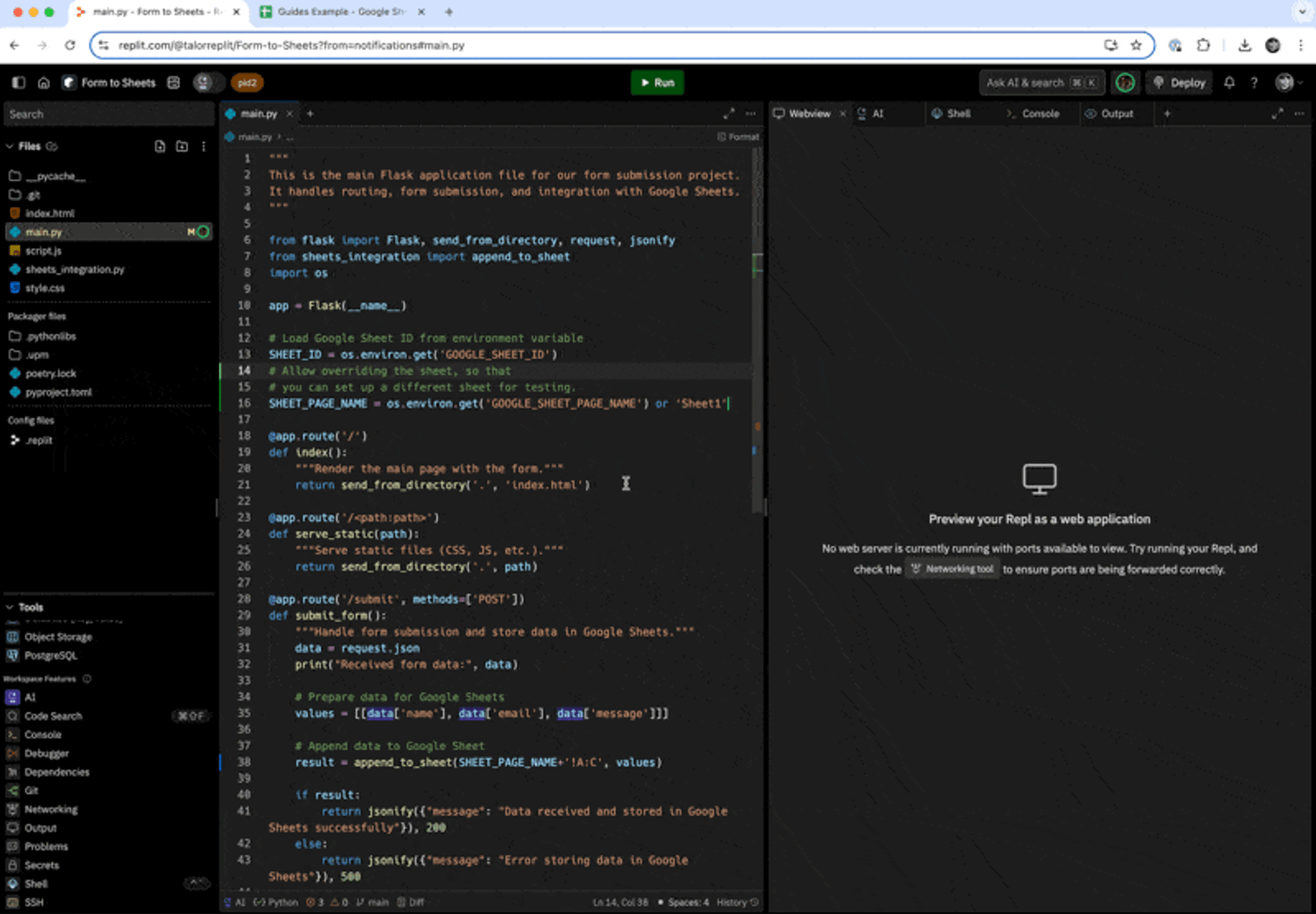Go to Replit home icon
Image resolution: width=1316 pixels, height=914 pixels.
click(x=44, y=83)
